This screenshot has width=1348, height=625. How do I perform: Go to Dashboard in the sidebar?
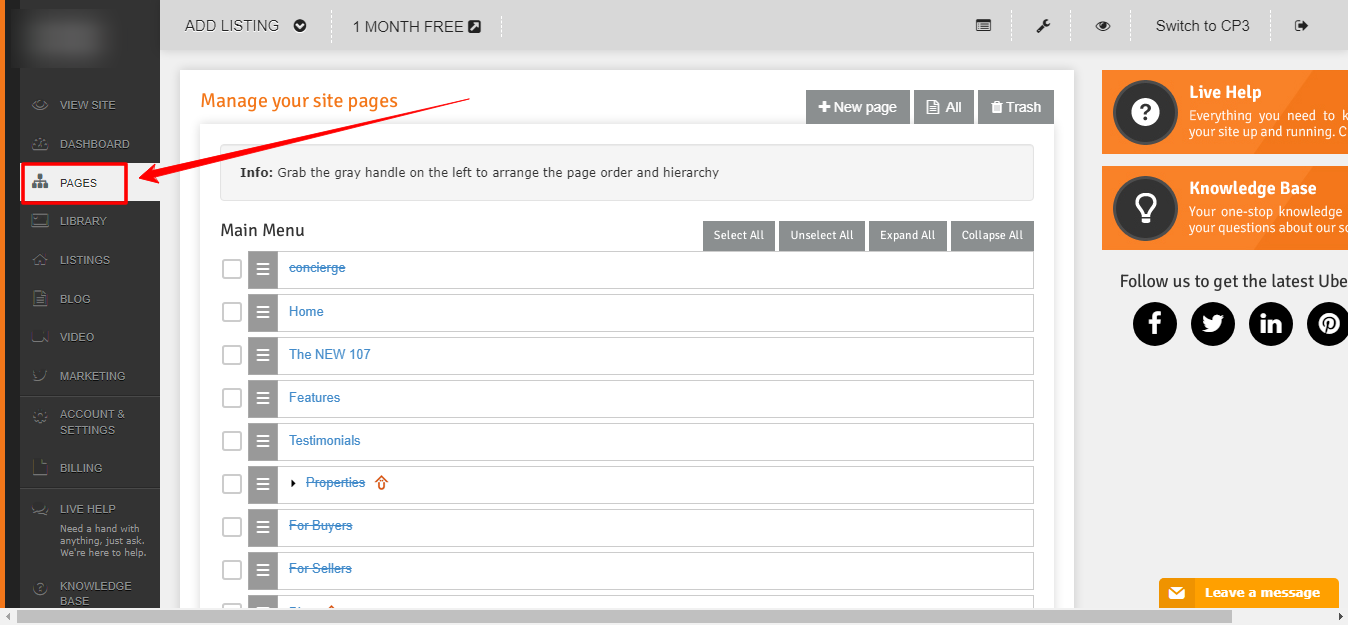point(94,144)
